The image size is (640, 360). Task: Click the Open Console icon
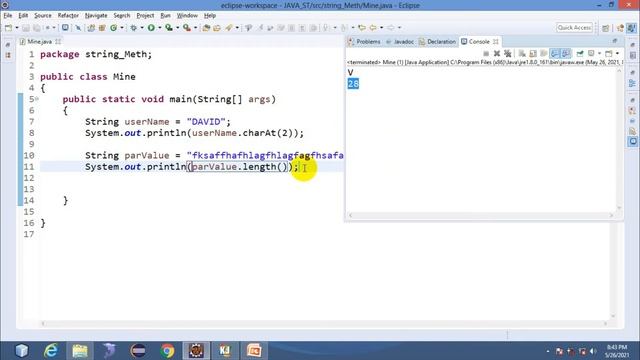tap(609, 53)
